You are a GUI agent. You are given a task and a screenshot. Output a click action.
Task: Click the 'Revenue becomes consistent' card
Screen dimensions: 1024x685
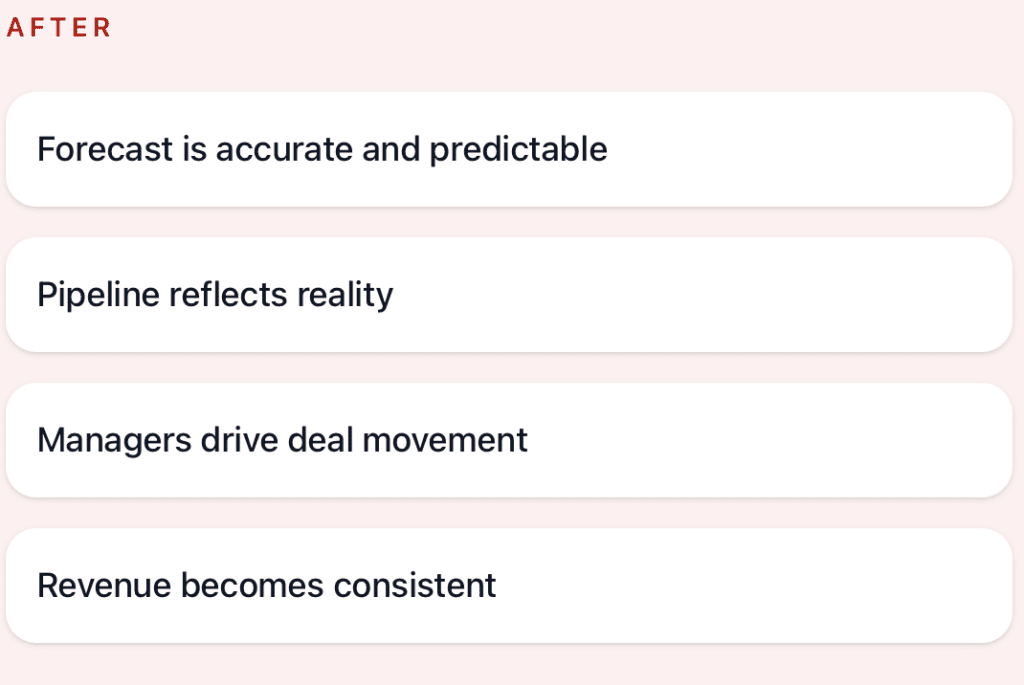(509, 585)
